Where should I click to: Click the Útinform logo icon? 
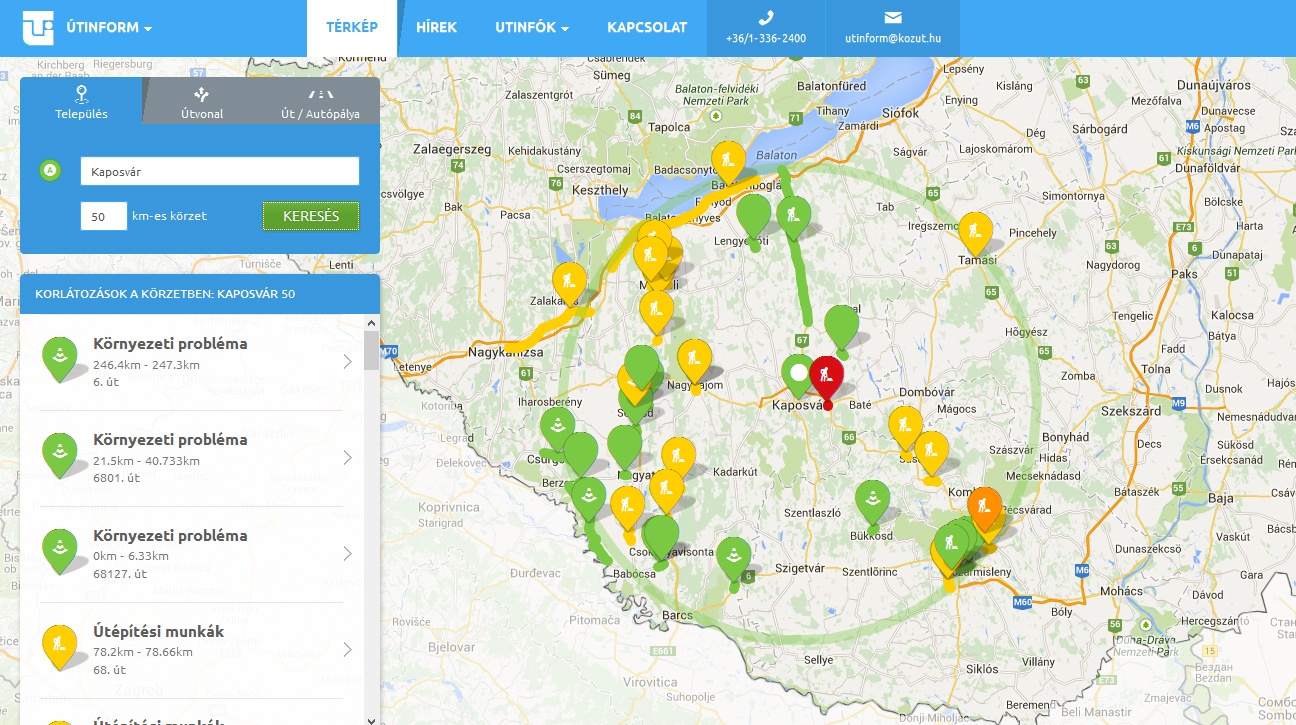(x=38, y=28)
